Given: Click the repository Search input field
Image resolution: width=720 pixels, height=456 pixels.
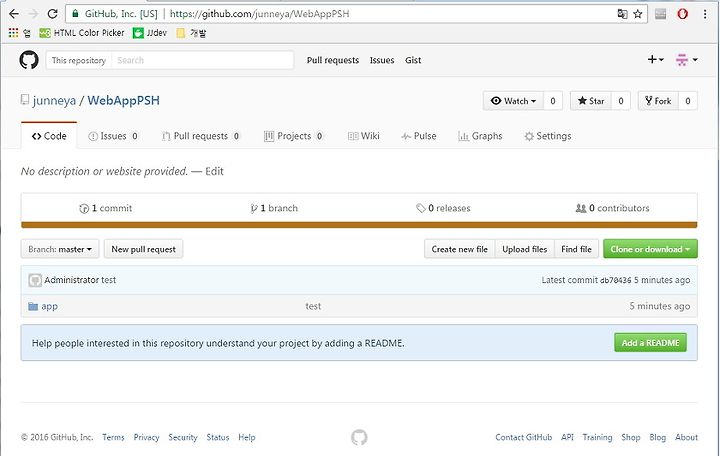Looking at the screenshot, I should 202,60.
